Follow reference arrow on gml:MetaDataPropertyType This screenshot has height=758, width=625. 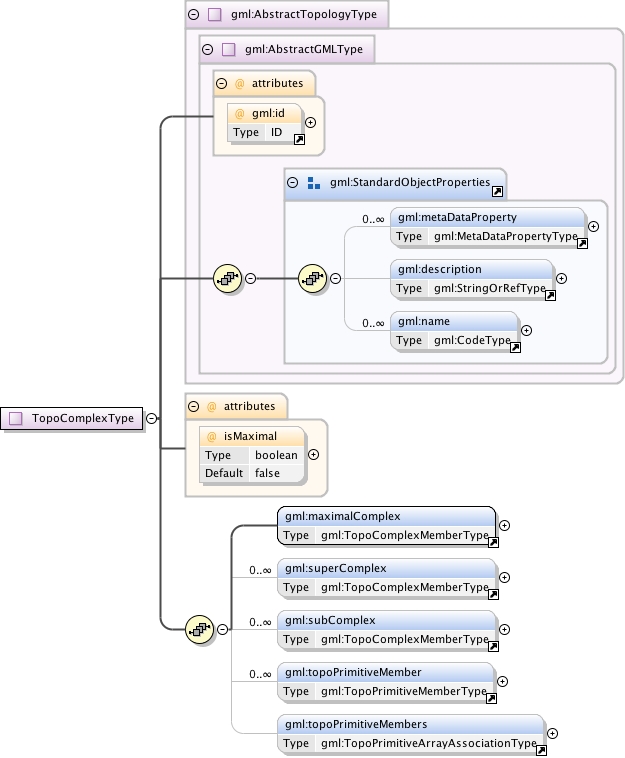pos(582,244)
